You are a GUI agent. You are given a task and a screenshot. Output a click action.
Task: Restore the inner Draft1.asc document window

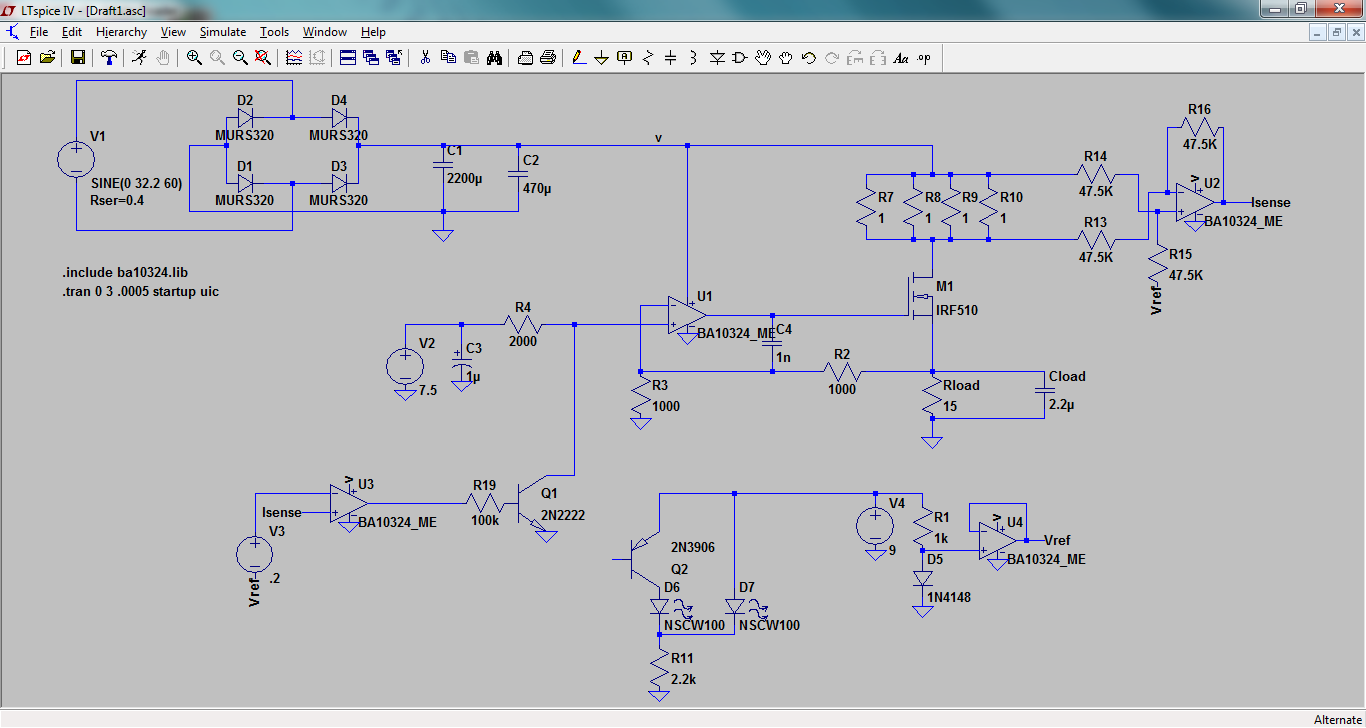[1336, 32]
